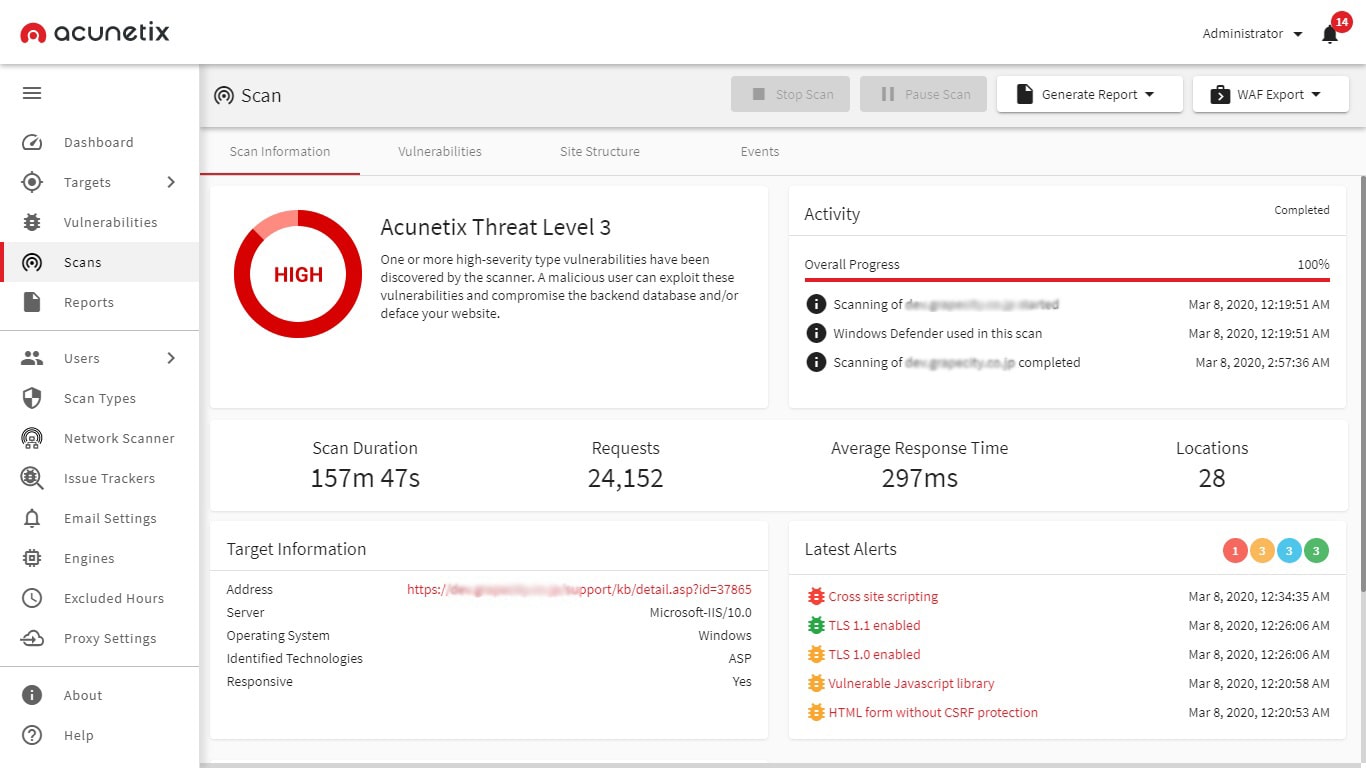
Task: Expand the Targets submenu chevron
Action: [x=171, y=182]
